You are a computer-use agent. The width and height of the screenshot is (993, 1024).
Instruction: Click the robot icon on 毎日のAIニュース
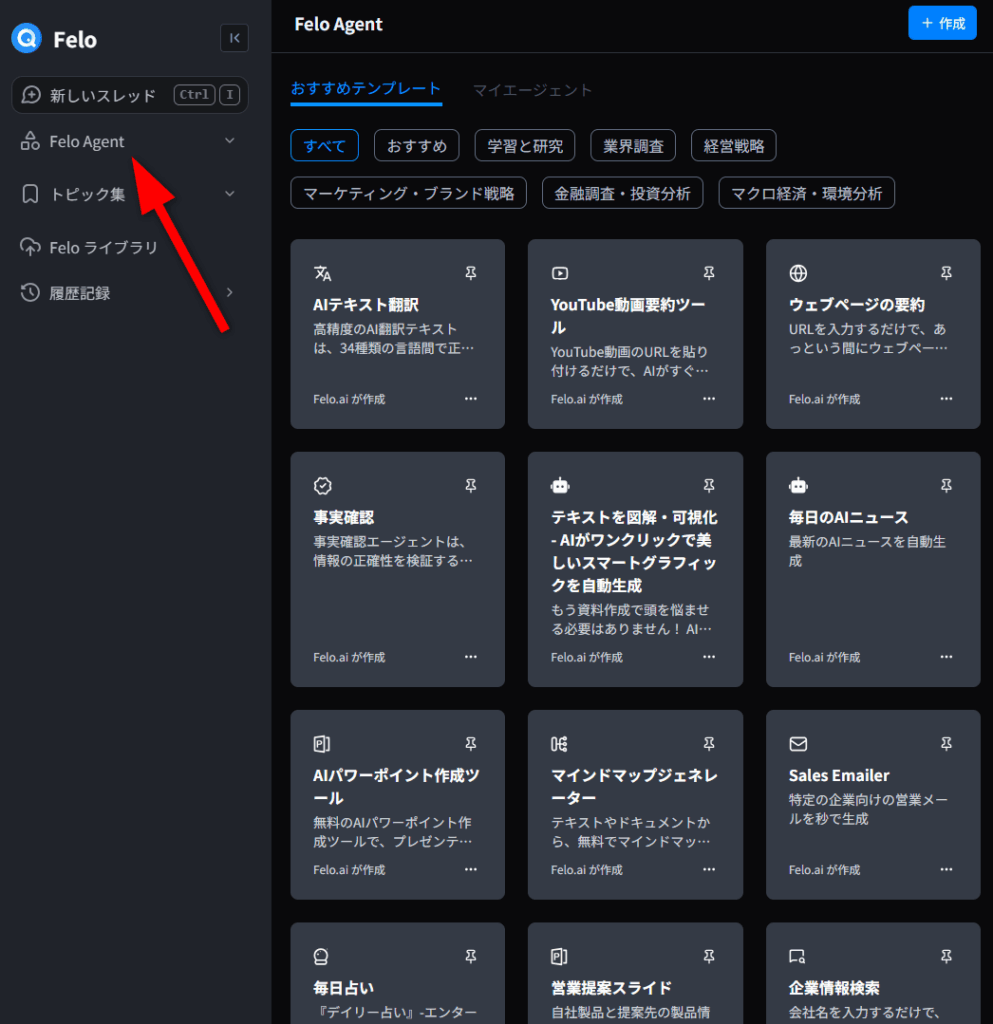click(x=798, y=485)
